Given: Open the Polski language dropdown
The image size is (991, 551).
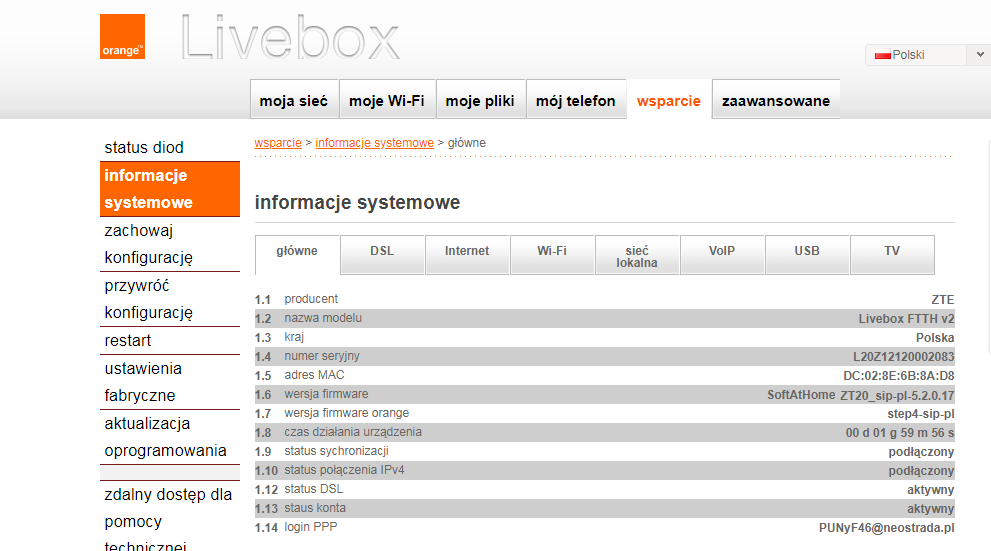Looking at the screenshot, I should pyautogui.click(x=927, y=55).
